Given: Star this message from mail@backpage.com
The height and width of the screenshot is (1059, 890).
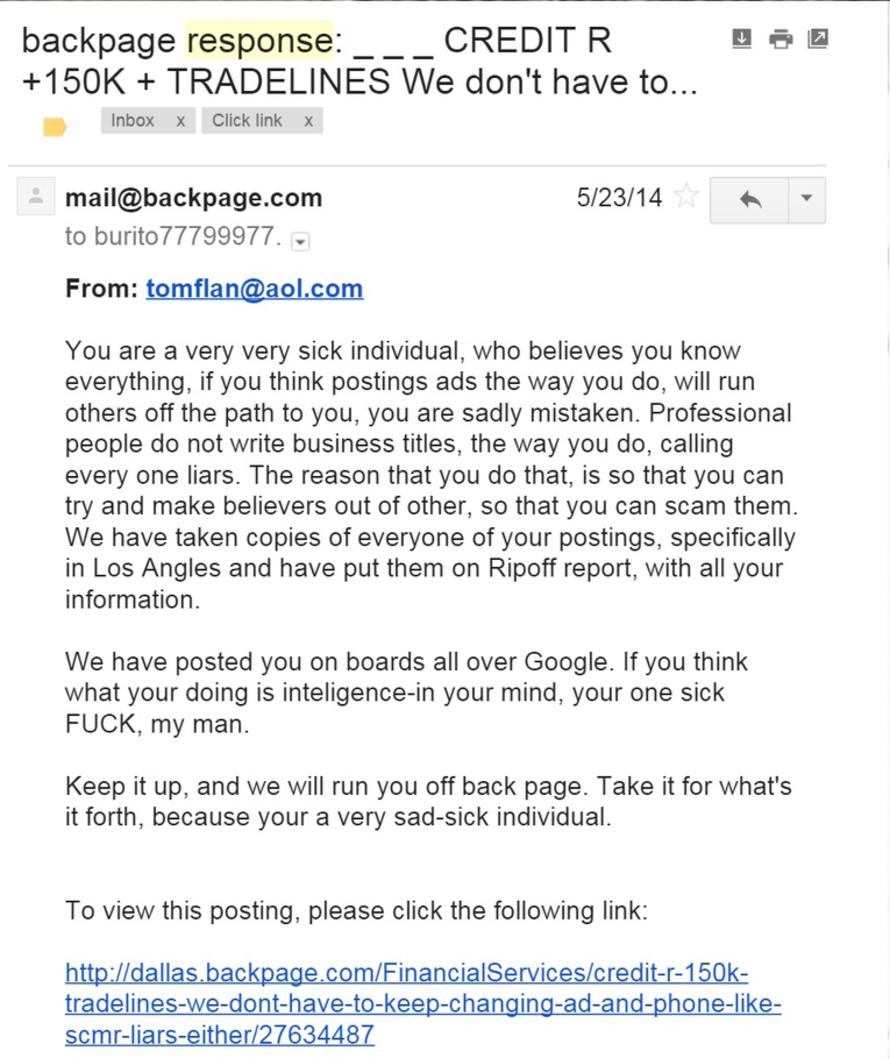Looking at the screenshot, I should [x=687, y=197].
